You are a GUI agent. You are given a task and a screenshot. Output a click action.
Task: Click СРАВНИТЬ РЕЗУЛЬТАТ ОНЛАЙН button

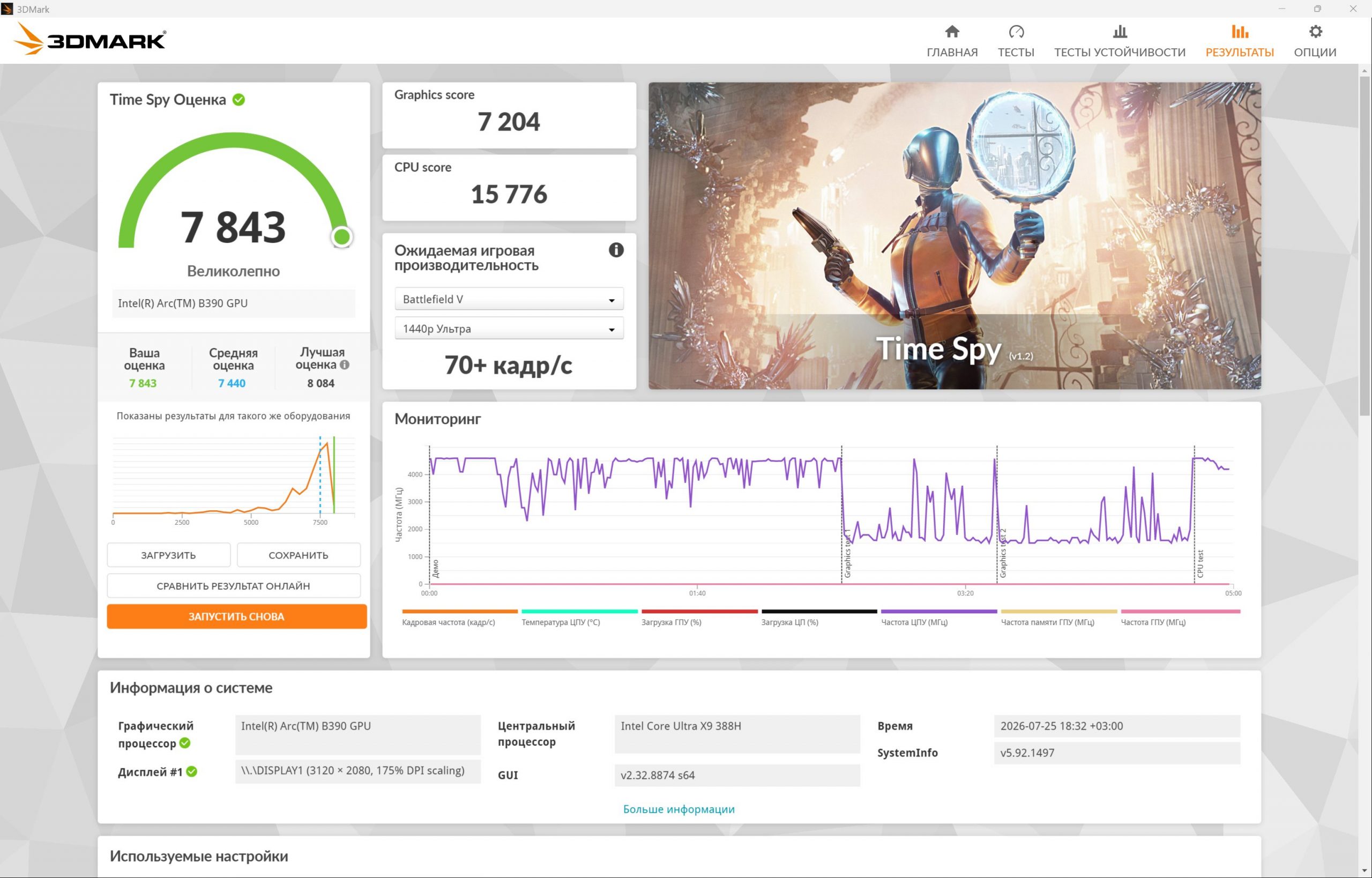pyautogui.click(x=234, y=585)
